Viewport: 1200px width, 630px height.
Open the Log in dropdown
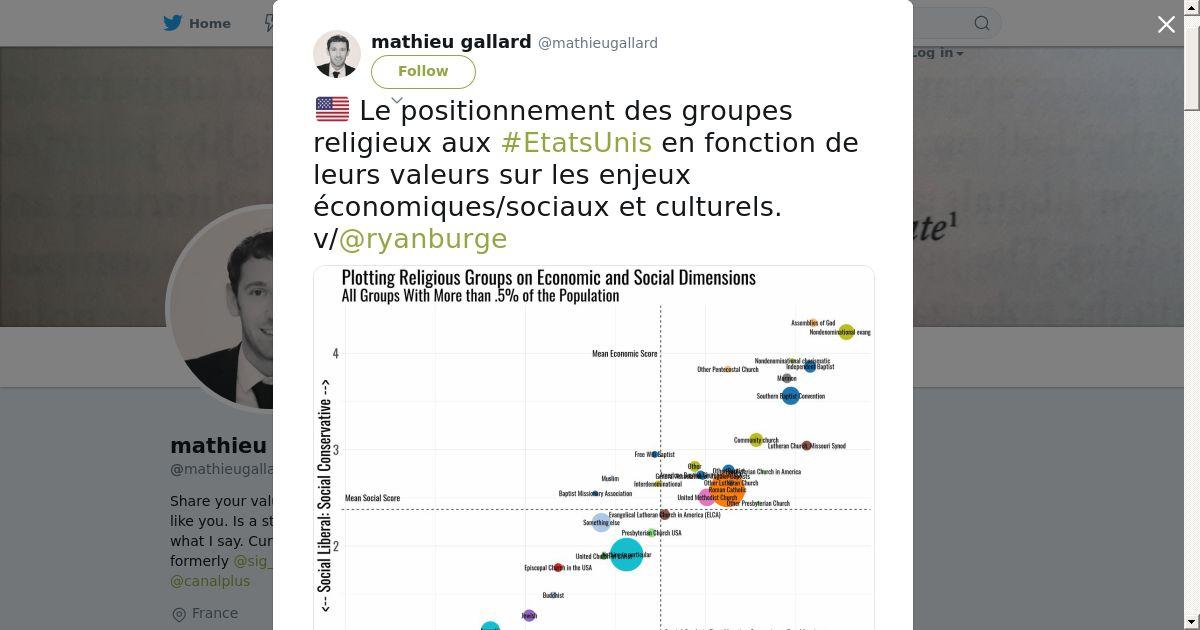click(938, 53)
